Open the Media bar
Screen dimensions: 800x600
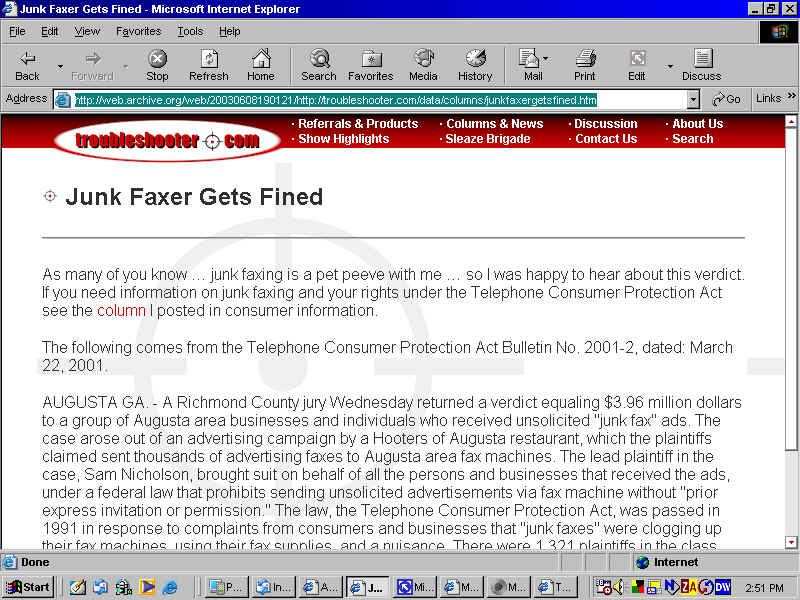423,65
